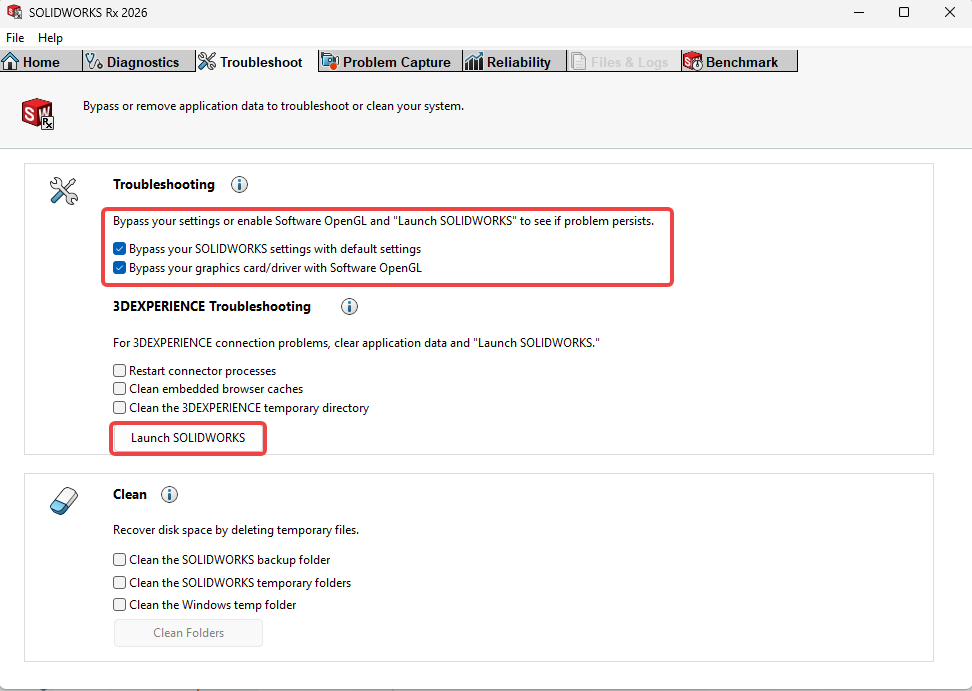Open the File menu
Screen dimensions: 972x691
15,38
